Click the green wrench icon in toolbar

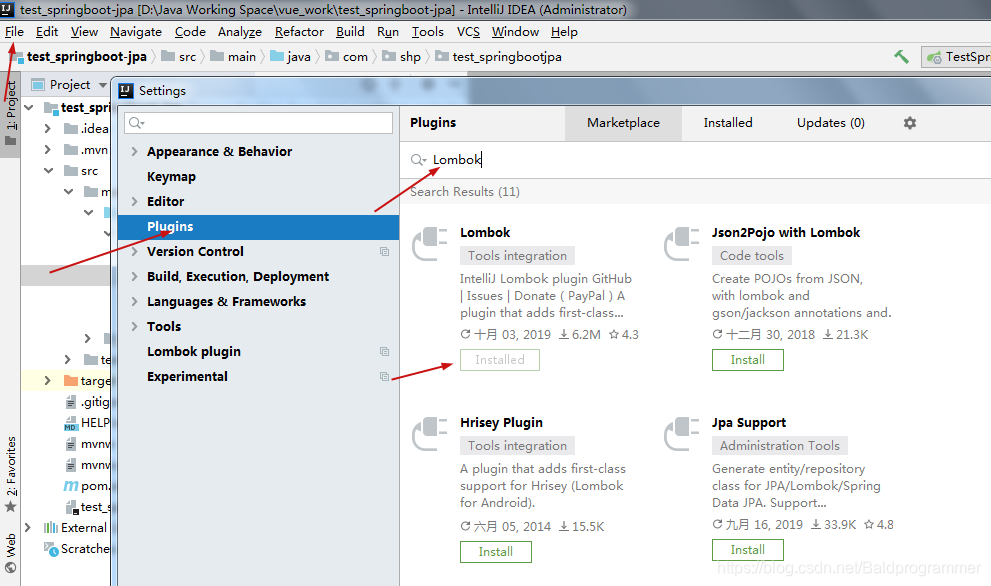coord(900,56)
